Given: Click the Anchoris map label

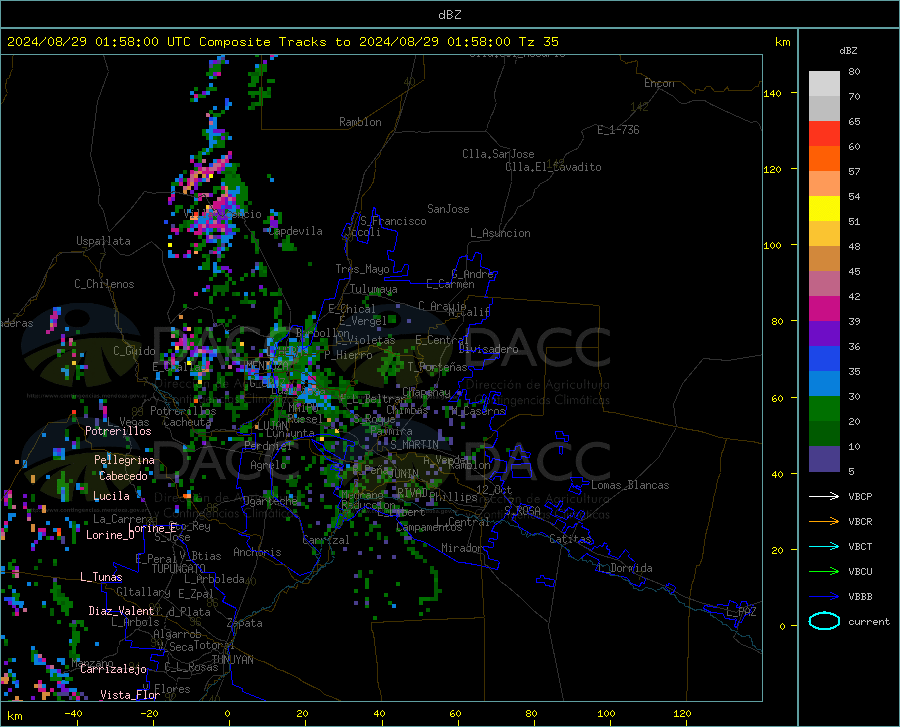Looking at the screenshot, I should [x=257, y=552].
